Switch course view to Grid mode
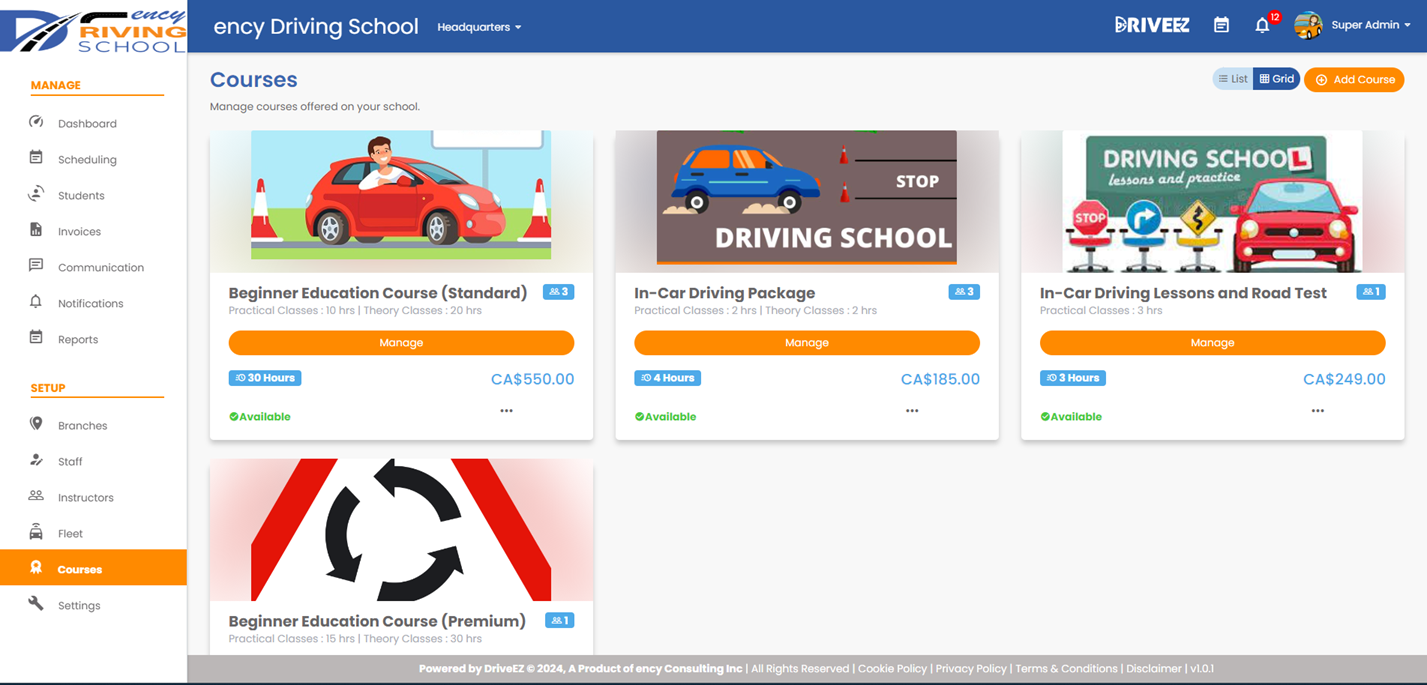 click(1276, 78)
